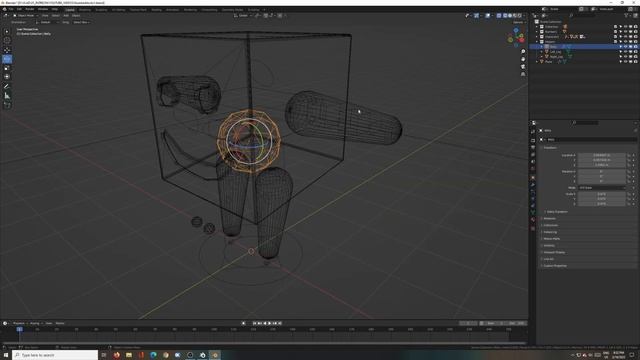Jump to the timeline start frame
The width and height of the screenshot is (640, 360).
(x=254, y=323)
